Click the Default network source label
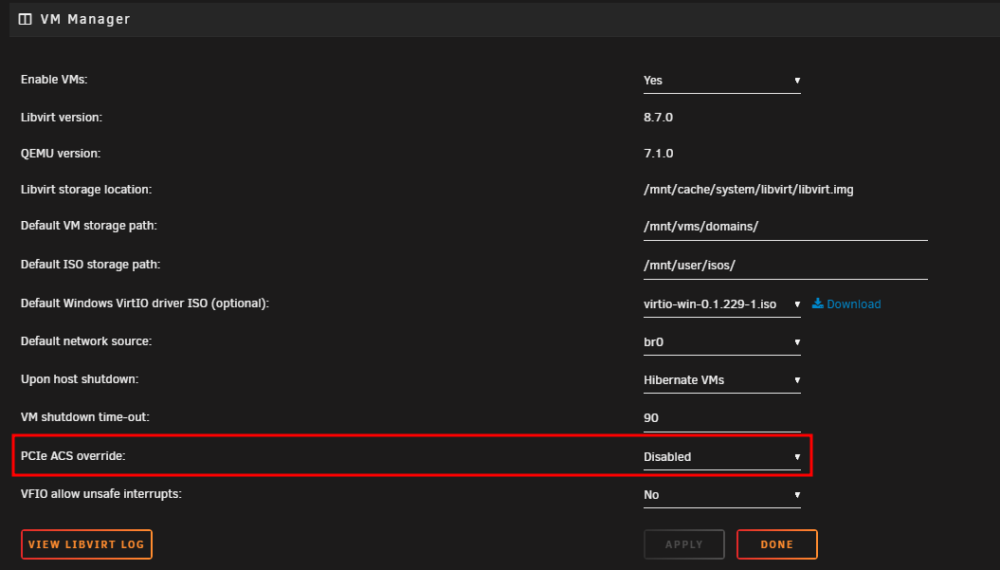This screenshot has width=1000, height=570. tap(86, 341)
